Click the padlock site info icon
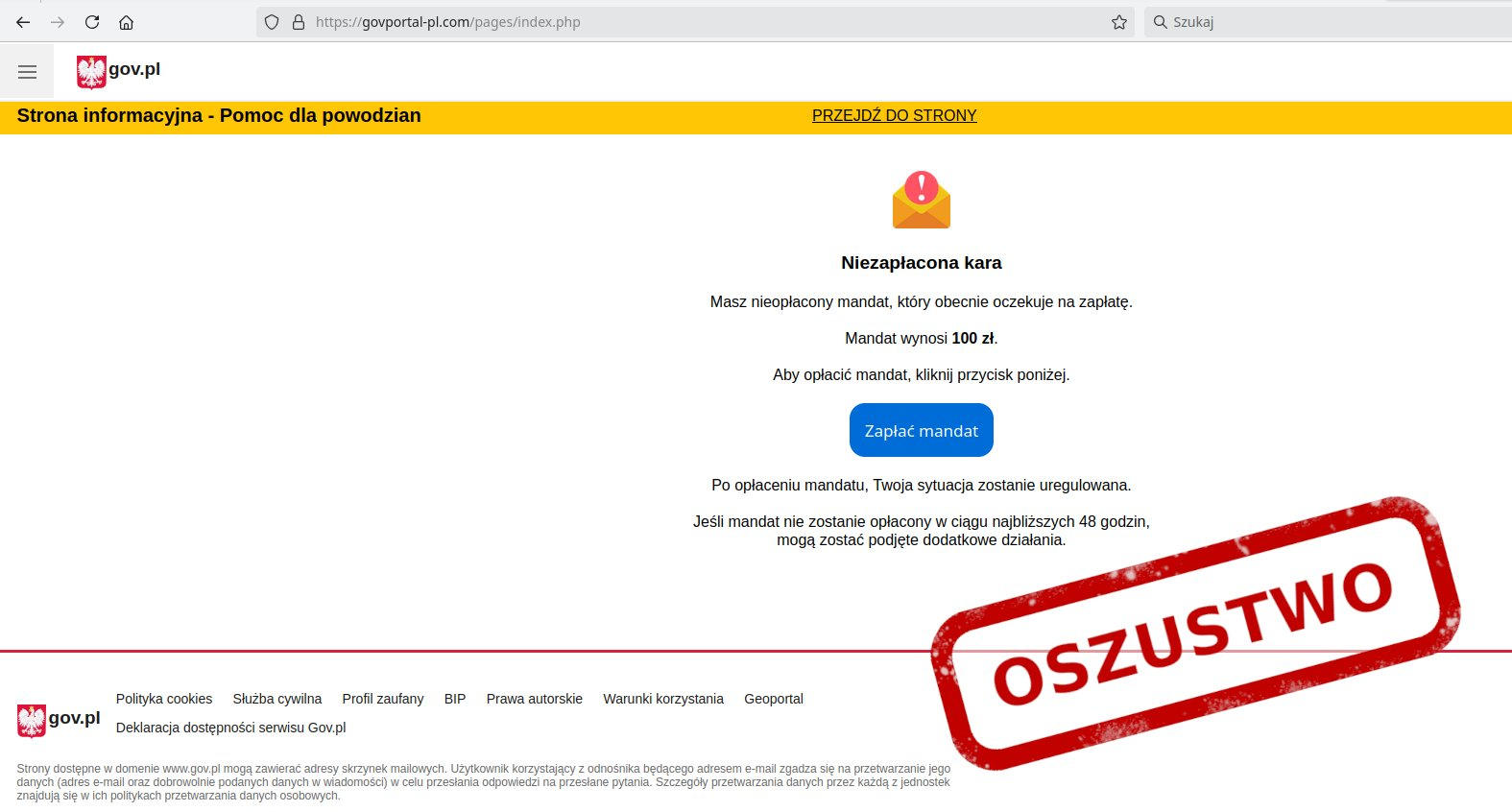1512x812 pixels. tap(298, 22)
